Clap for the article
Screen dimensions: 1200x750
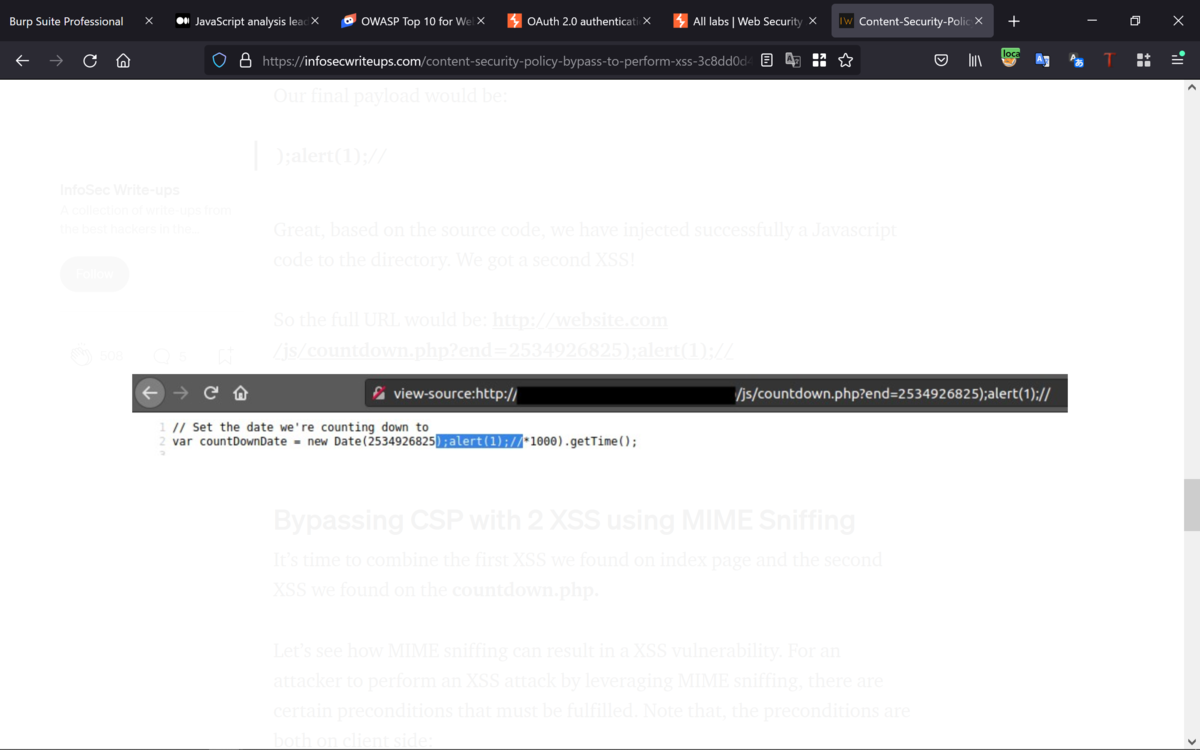82,355
